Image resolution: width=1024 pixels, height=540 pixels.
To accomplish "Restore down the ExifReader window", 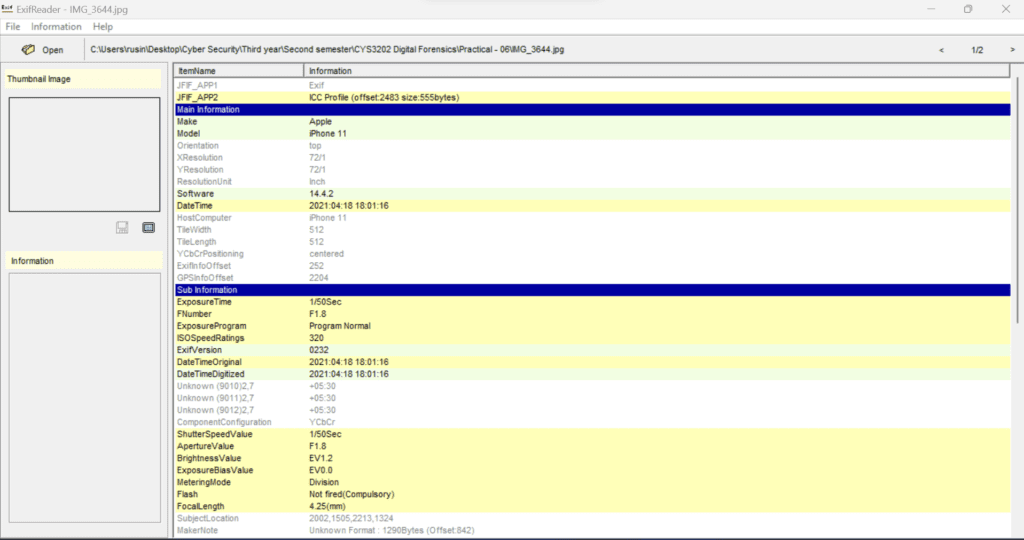I will click(x=967, y=9).
